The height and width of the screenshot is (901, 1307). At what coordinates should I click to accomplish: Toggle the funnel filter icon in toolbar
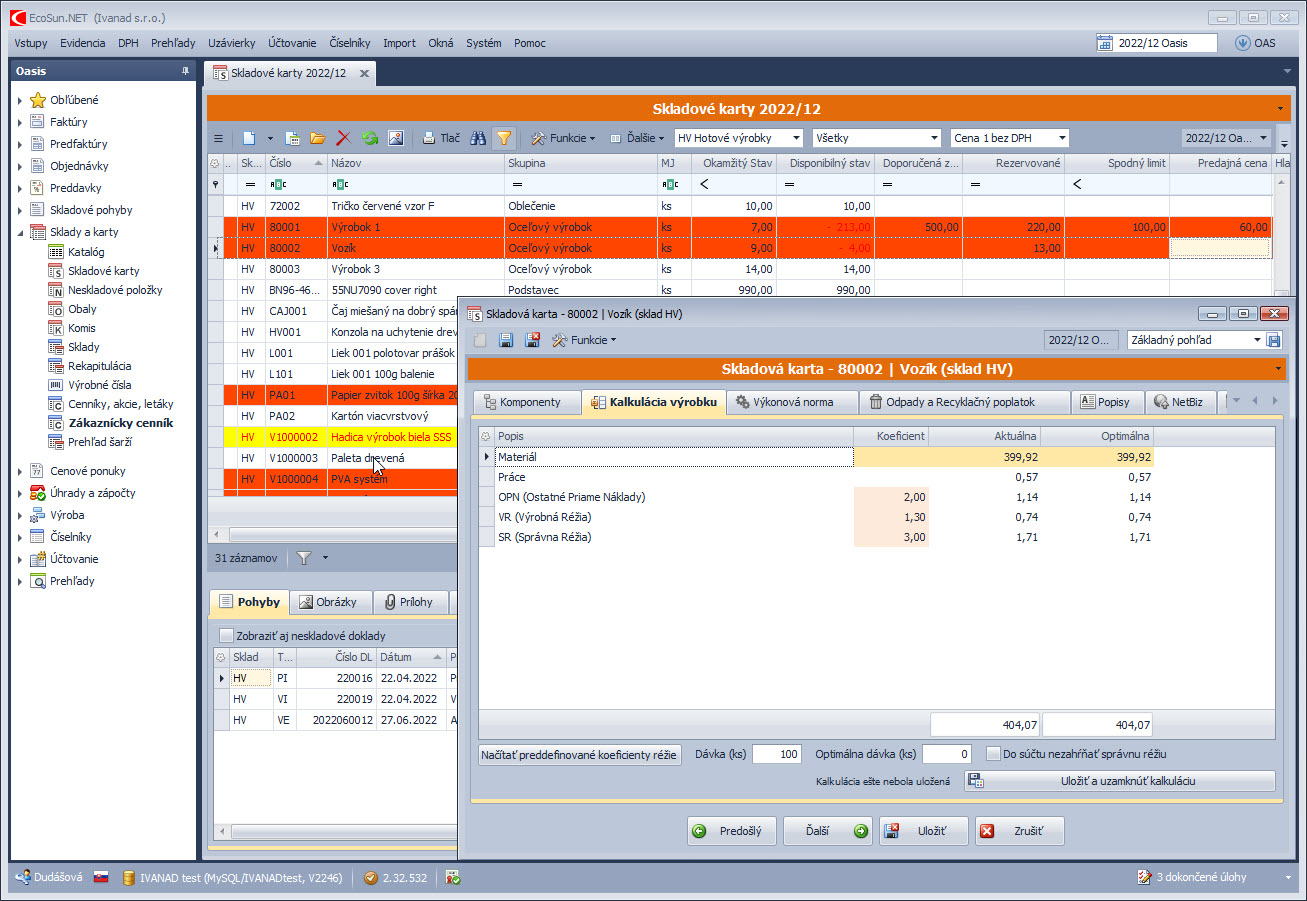pos(504,138)
